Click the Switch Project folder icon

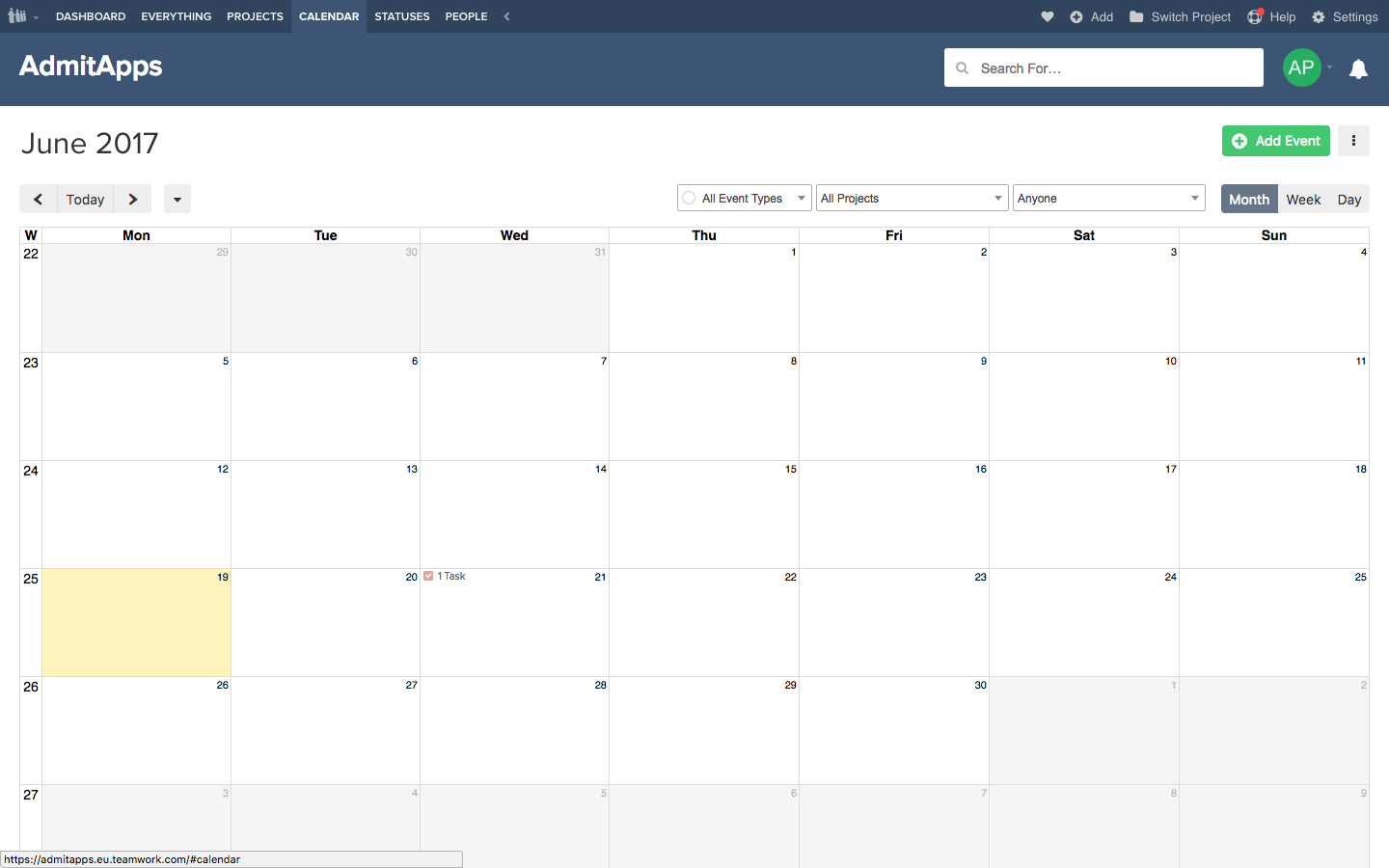[1136, 16]
